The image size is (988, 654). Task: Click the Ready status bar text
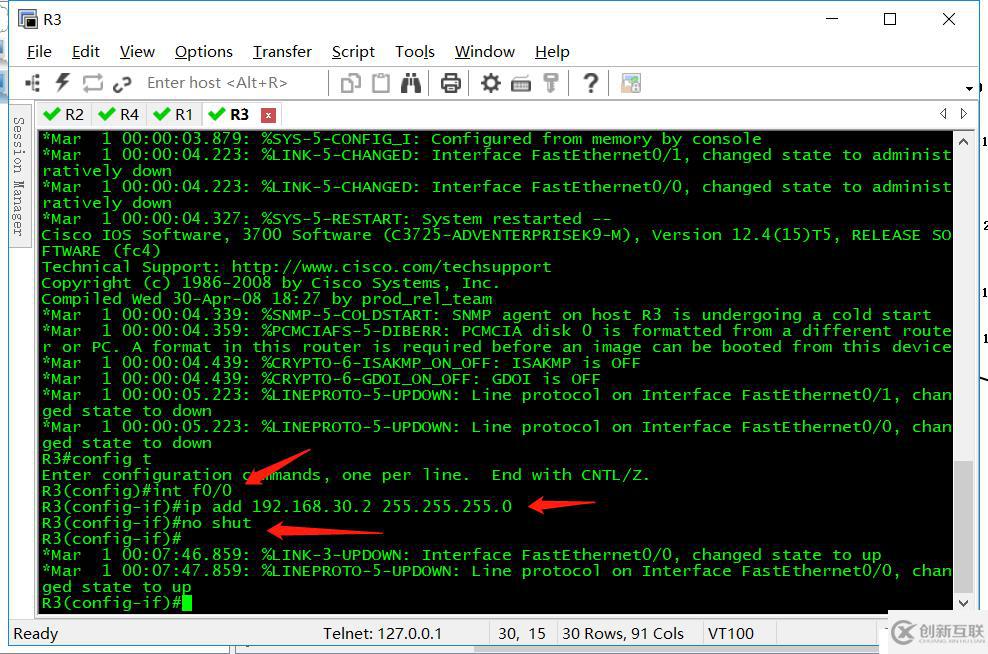coord(36,634)
